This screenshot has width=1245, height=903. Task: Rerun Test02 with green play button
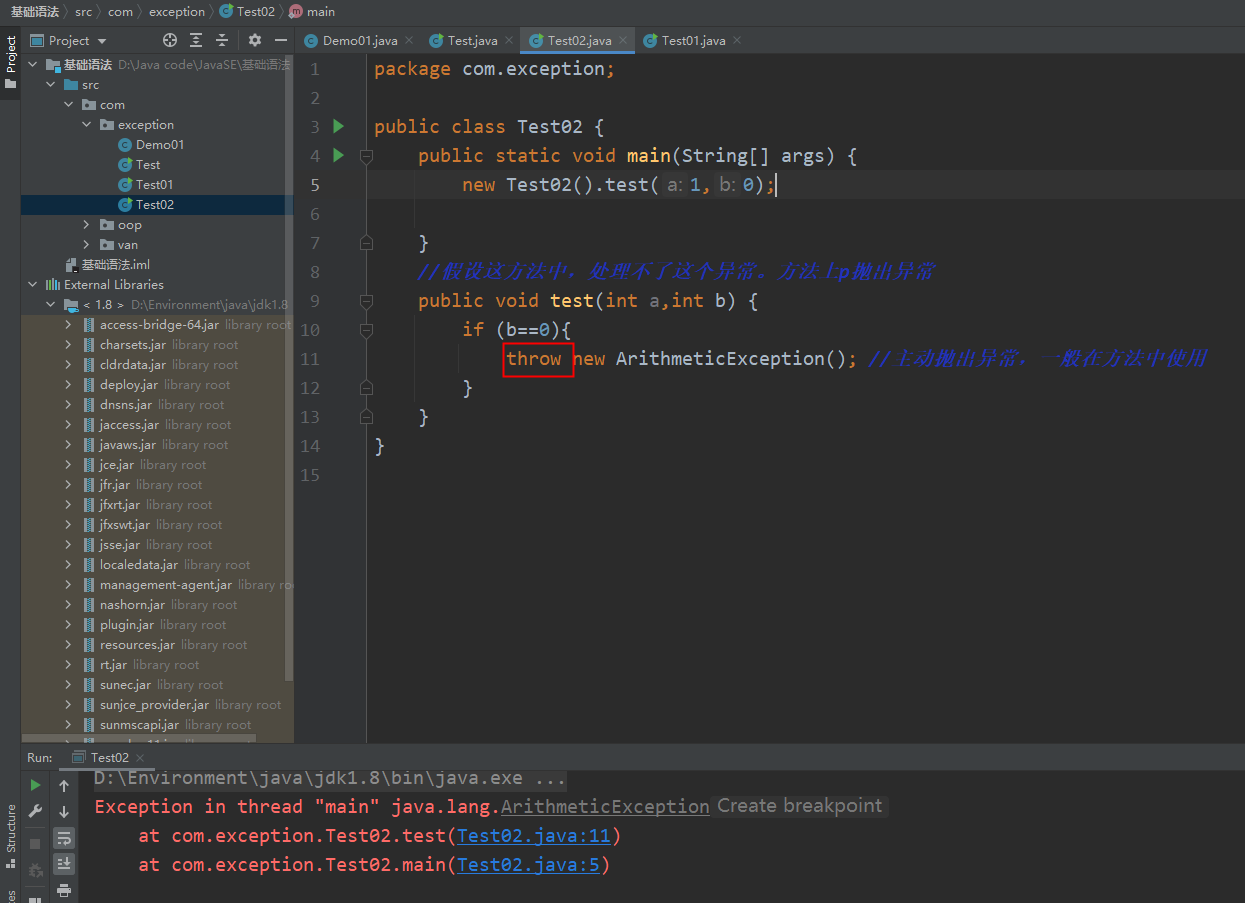click(x=35, y=785)
